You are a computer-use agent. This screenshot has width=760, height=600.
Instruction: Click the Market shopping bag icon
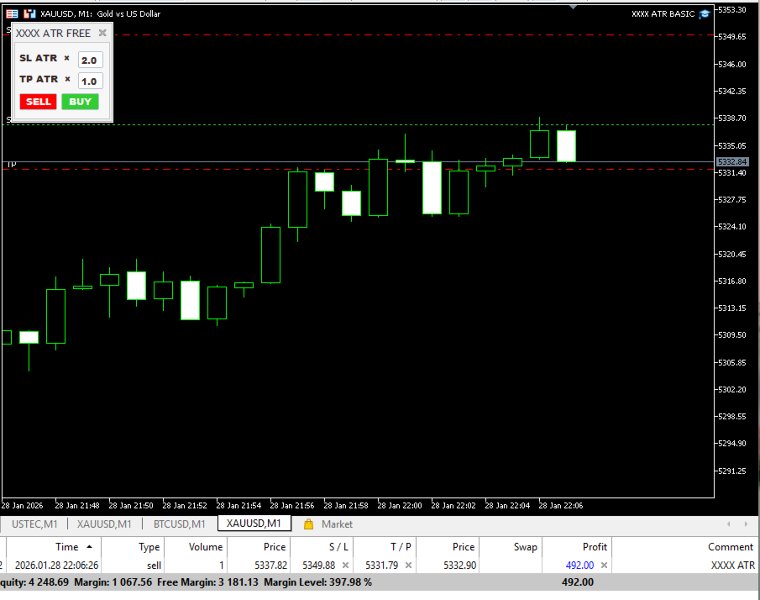308,524
